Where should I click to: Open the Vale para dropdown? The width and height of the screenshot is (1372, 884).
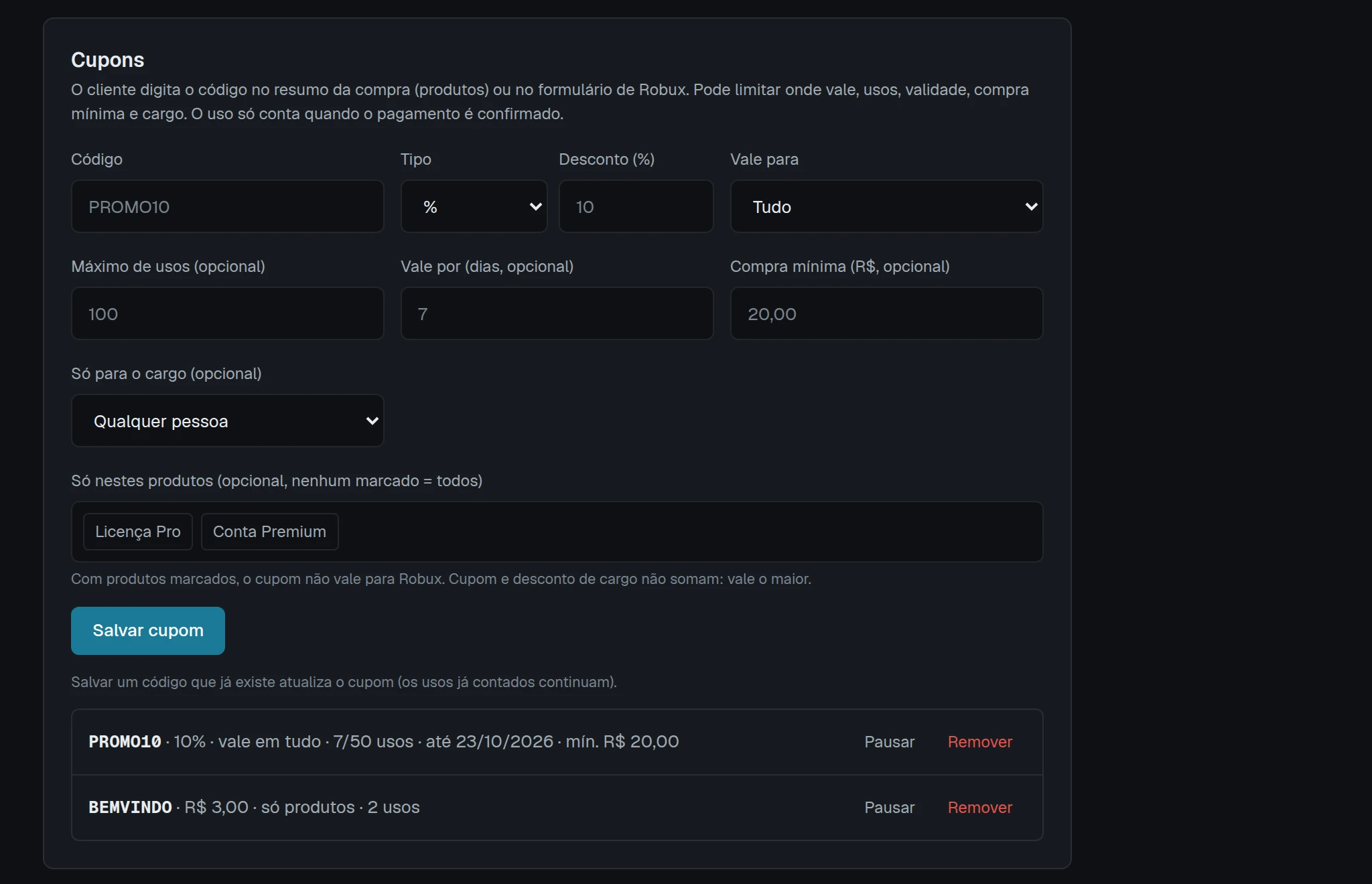click(886, 206)
